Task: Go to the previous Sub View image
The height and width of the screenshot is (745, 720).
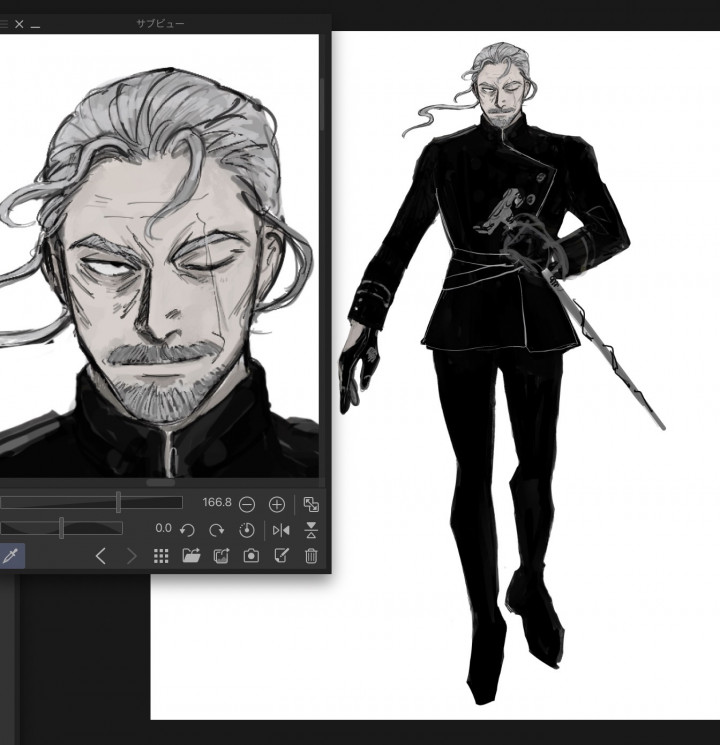Action: 100,557
